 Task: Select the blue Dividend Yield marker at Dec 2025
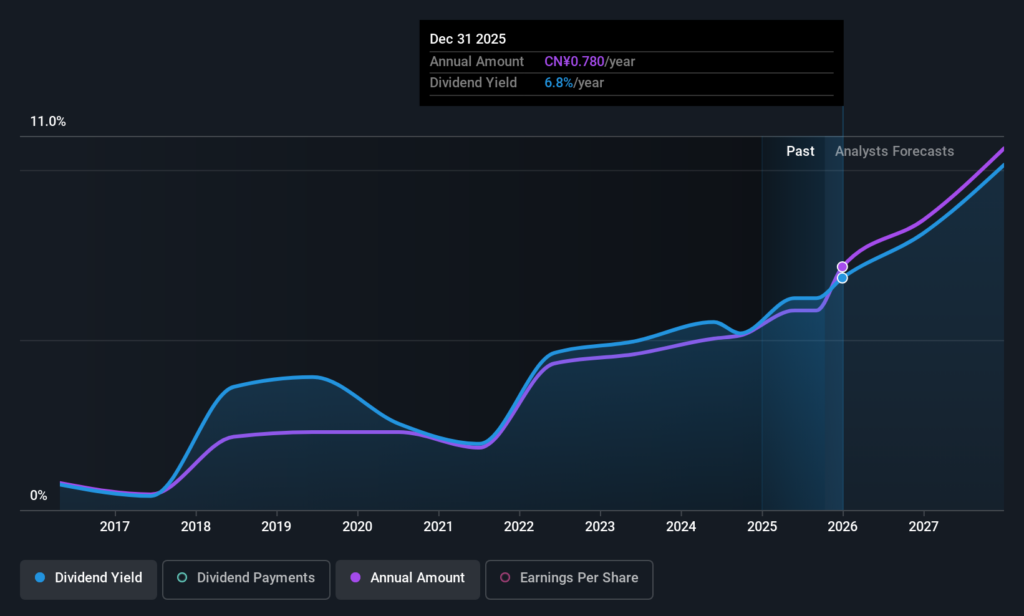click(x=843, y=278)
